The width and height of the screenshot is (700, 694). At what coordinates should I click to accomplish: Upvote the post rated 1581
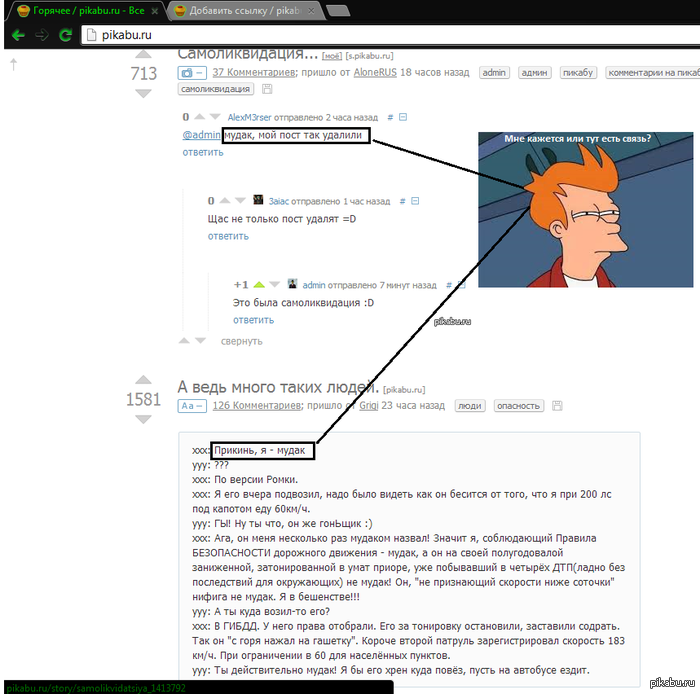coord(142,380)
